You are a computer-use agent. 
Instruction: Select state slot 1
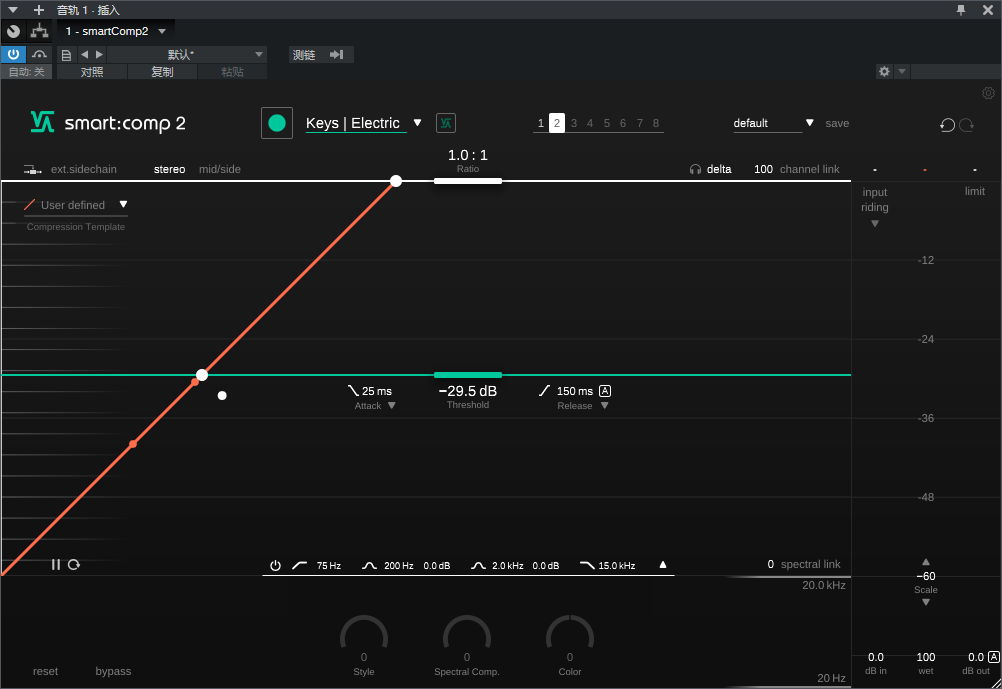coord(541,123)
